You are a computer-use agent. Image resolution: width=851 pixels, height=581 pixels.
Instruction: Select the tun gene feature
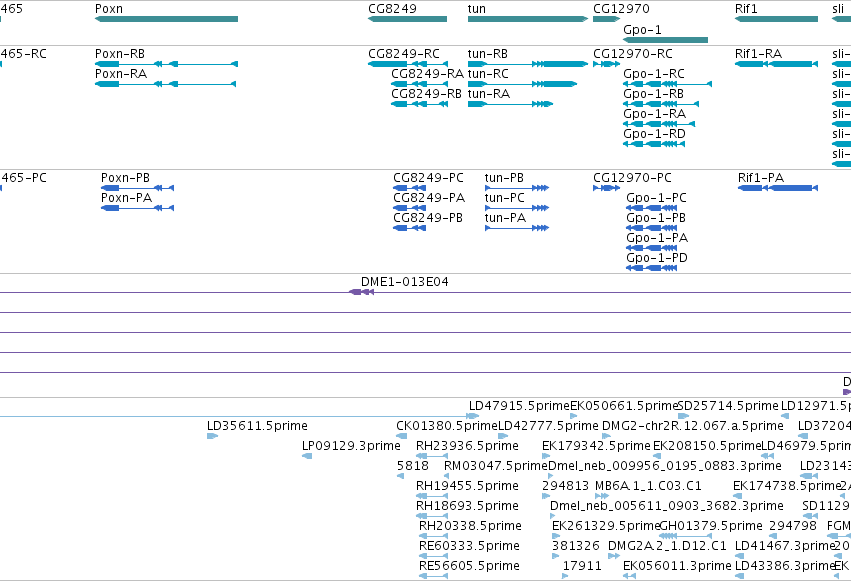click(528, 19)
